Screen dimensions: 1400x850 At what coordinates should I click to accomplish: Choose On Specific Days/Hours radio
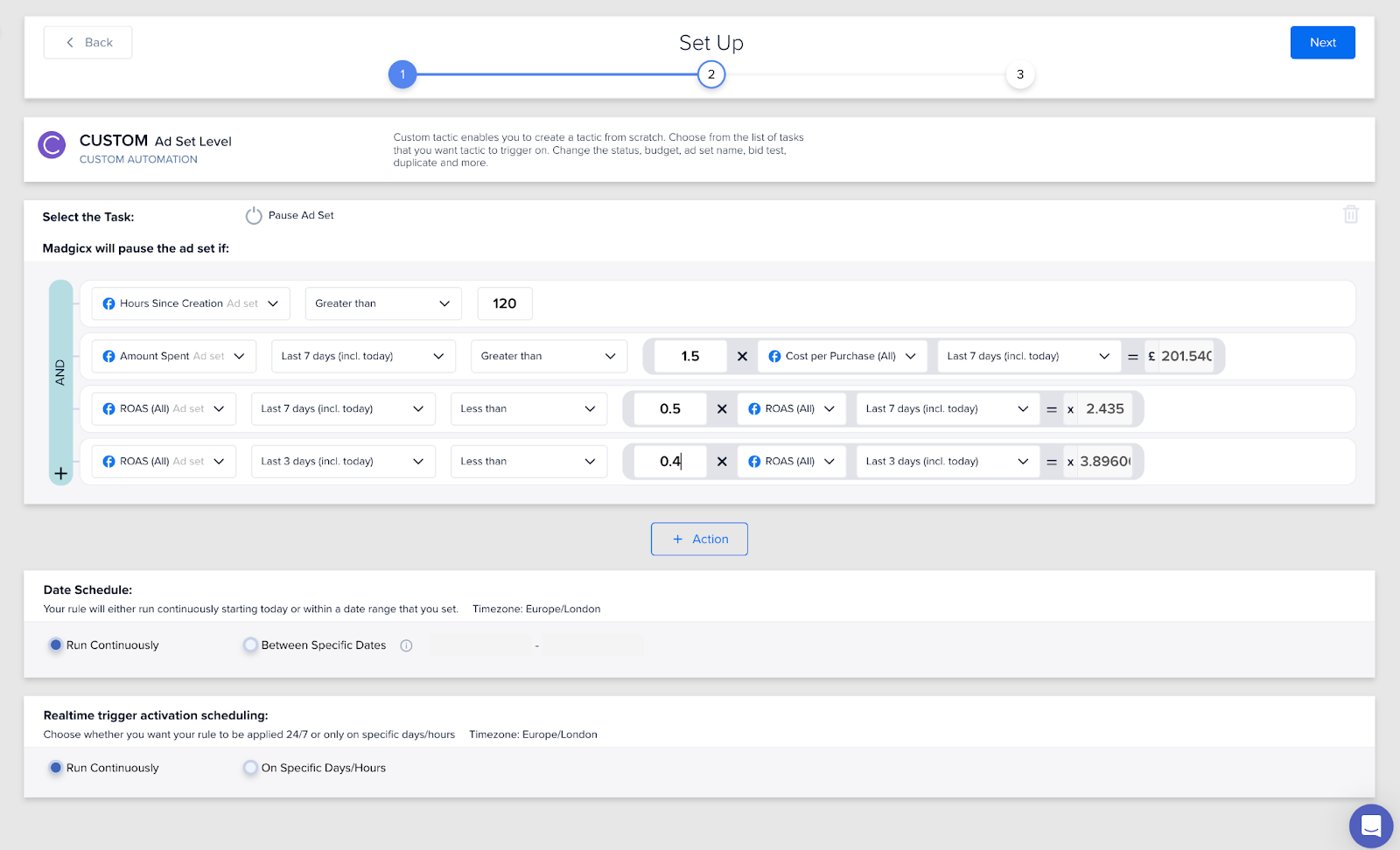click(250, 768)
